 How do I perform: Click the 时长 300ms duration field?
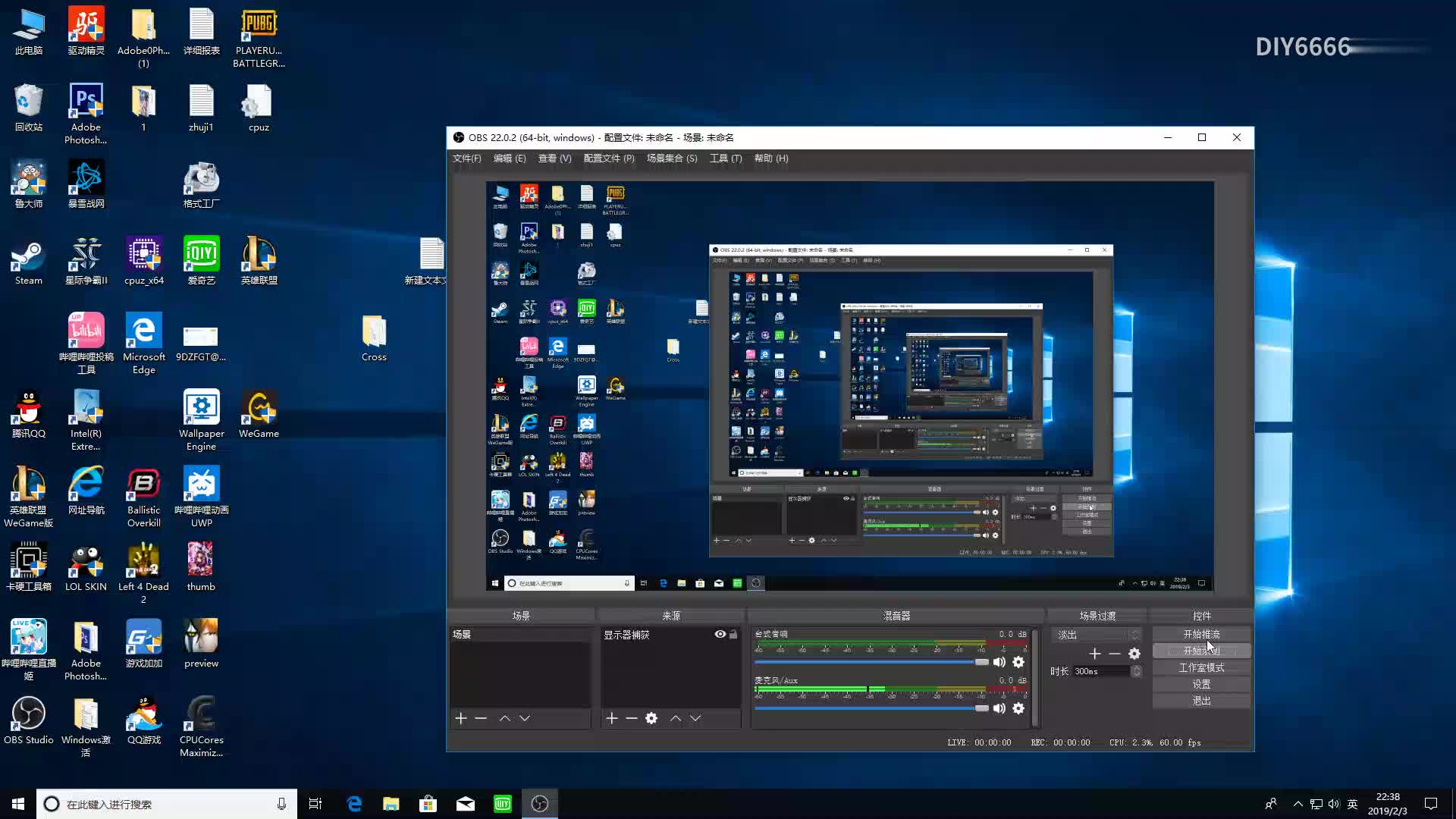[x=1100, y=671]
